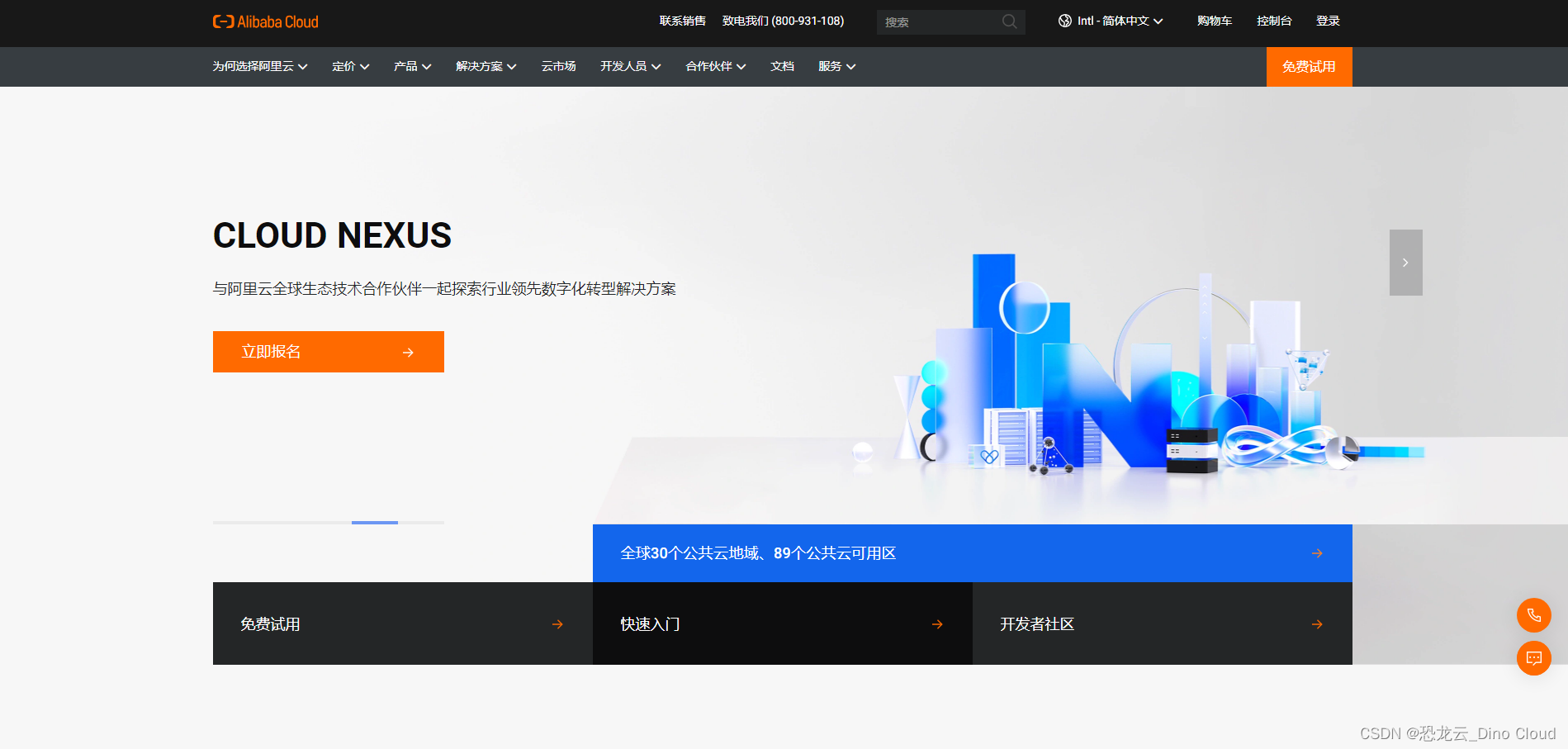
Task: Click the CLOUD NEXUS headline
Action: tap(333, 235)
